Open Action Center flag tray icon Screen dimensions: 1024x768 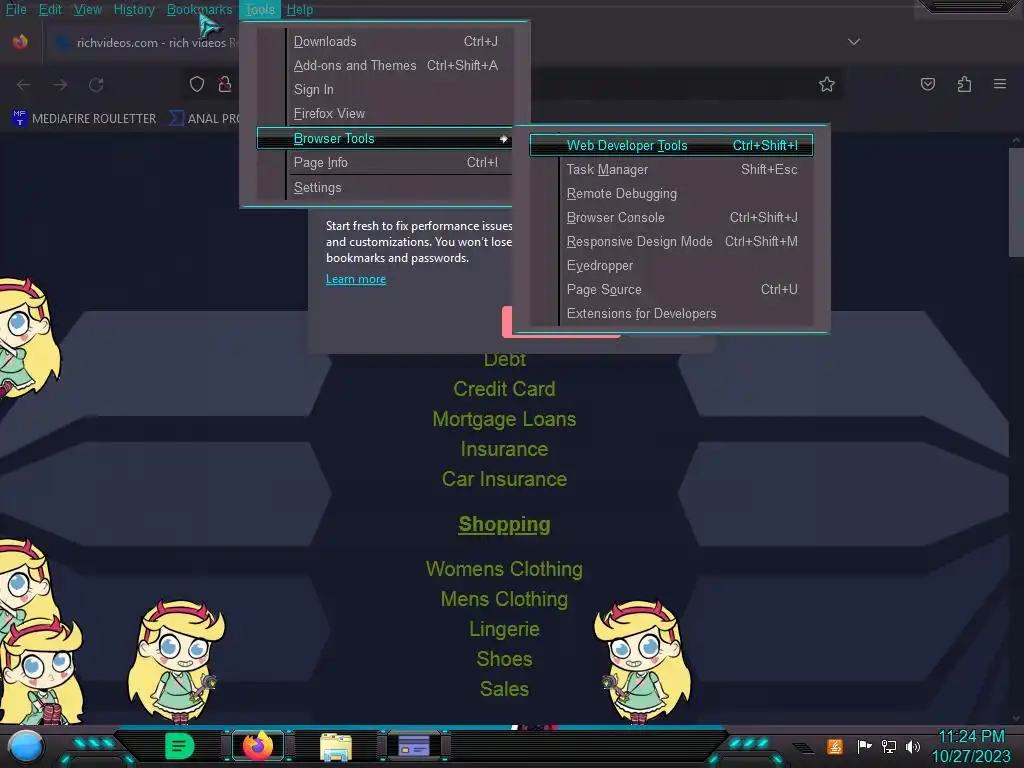[x=865, y=746]
